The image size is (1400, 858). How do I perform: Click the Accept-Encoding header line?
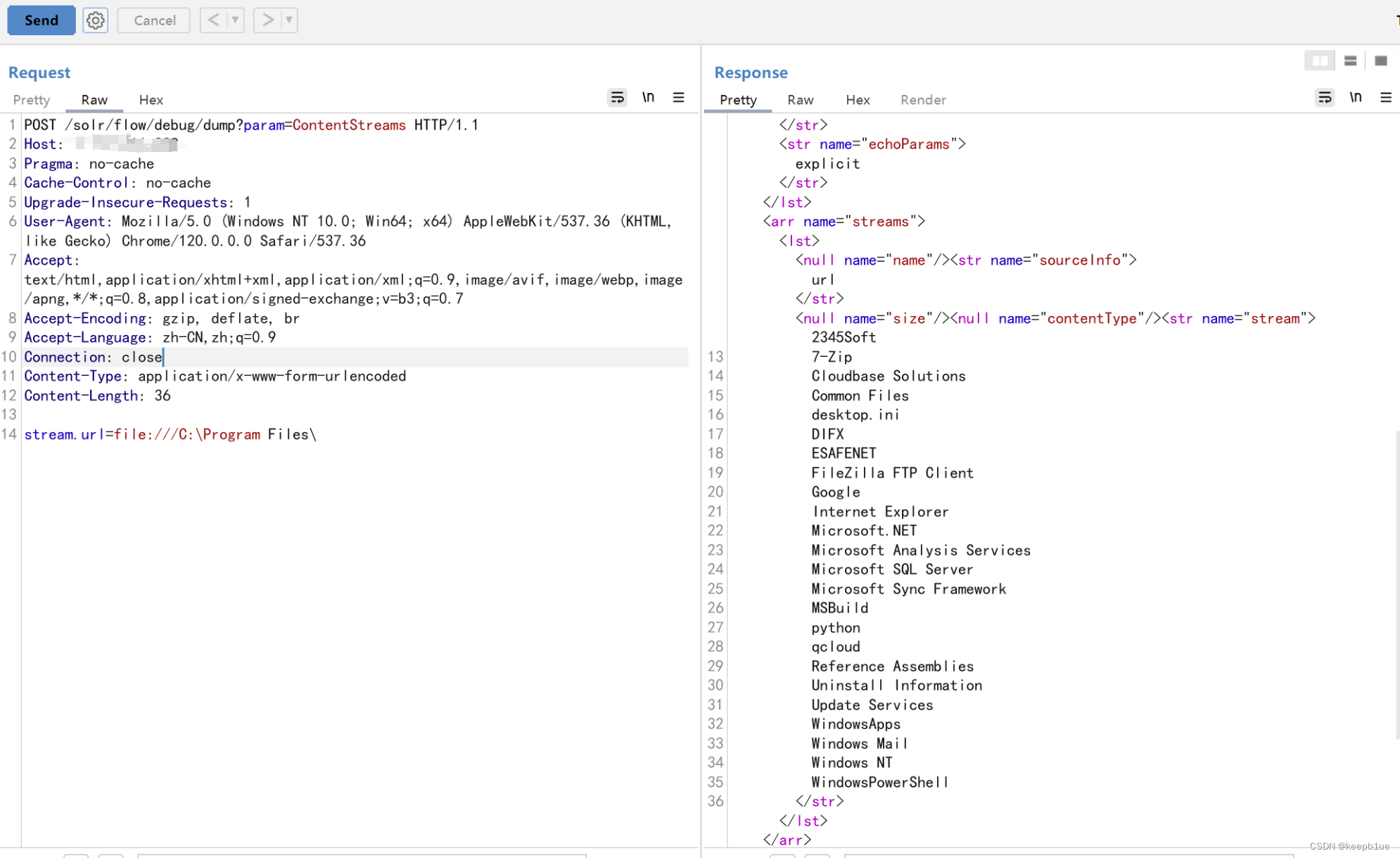(162, 318)
